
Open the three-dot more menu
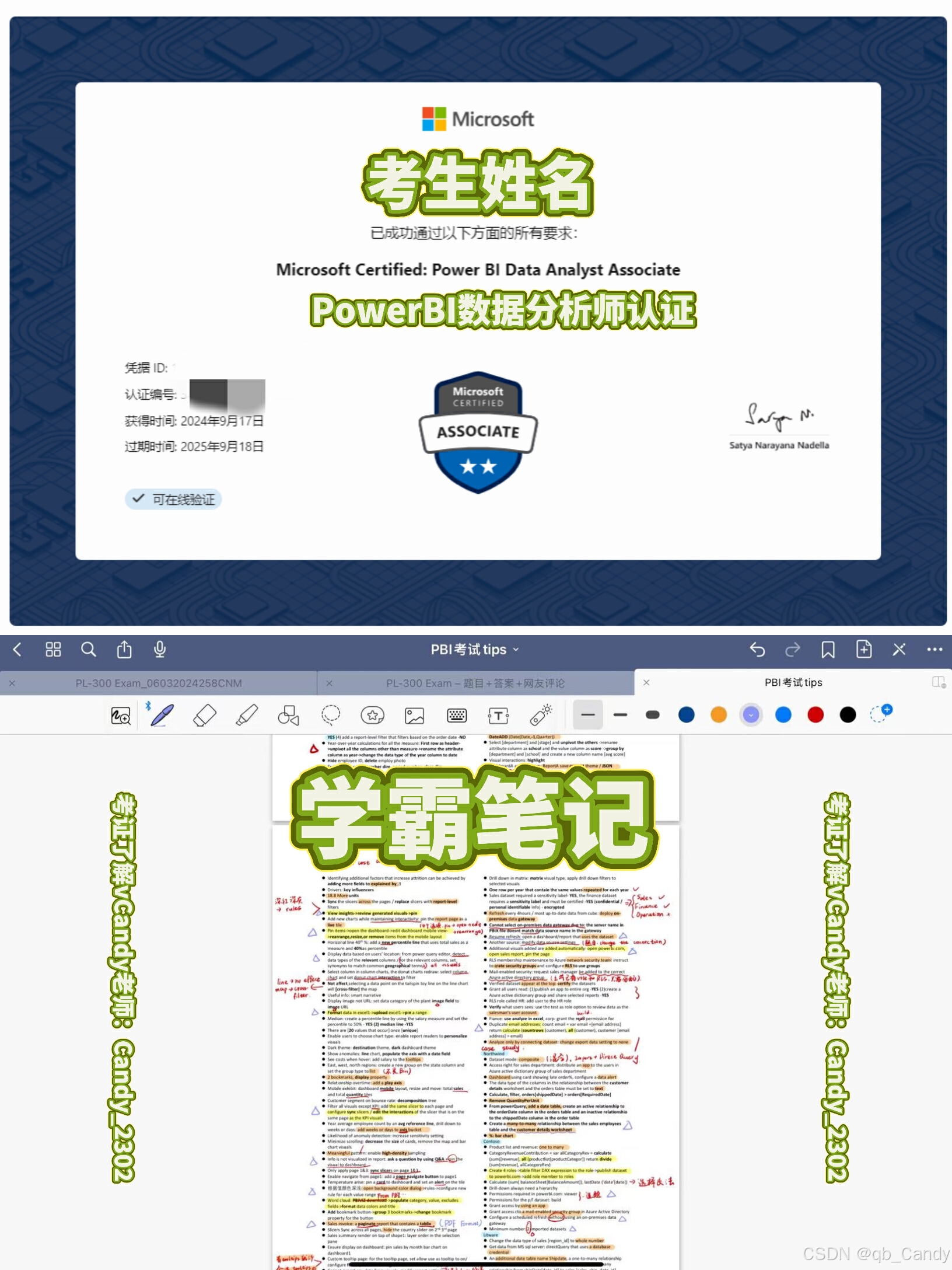point(935,650)
